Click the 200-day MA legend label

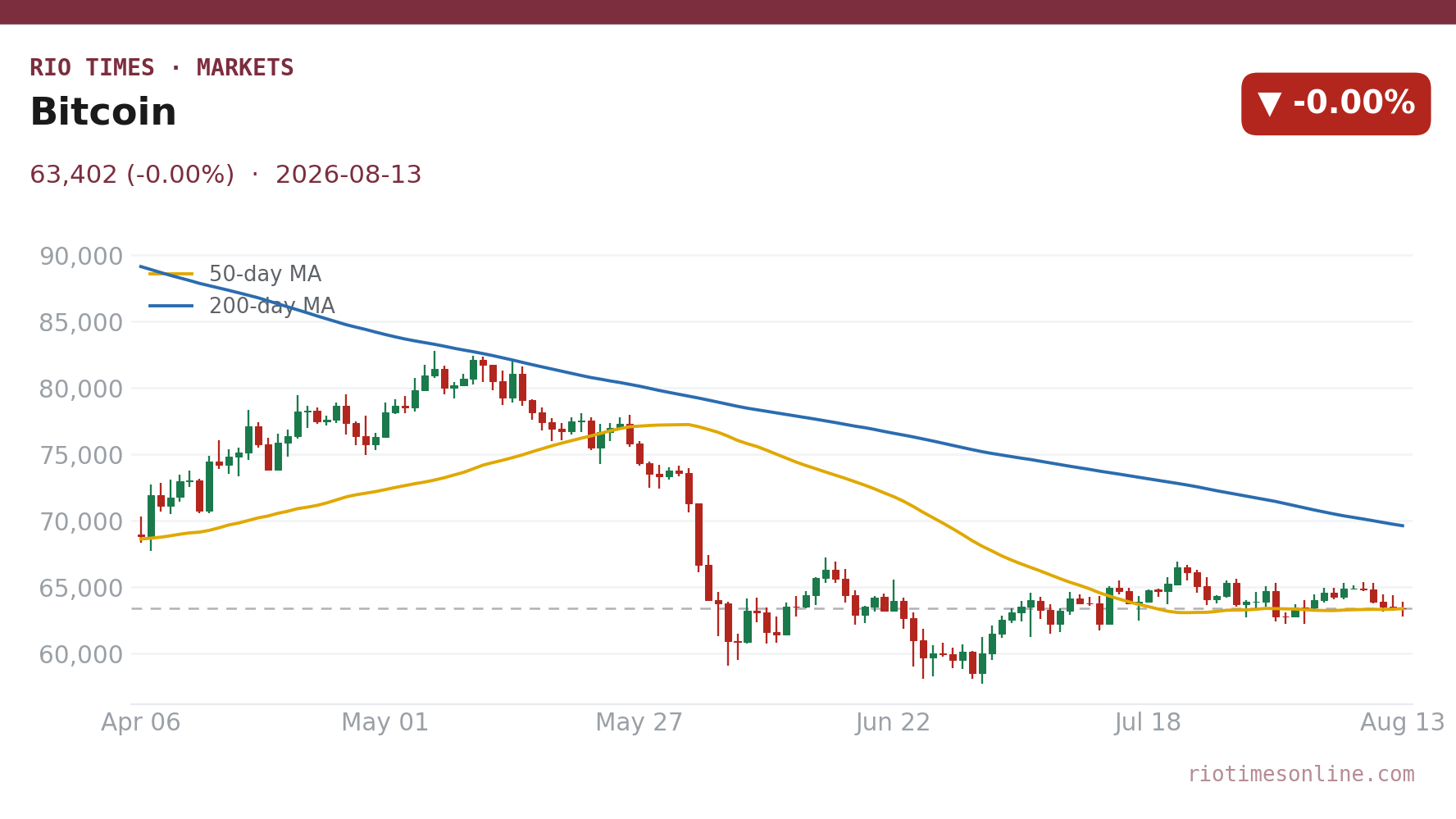(272, 306)
